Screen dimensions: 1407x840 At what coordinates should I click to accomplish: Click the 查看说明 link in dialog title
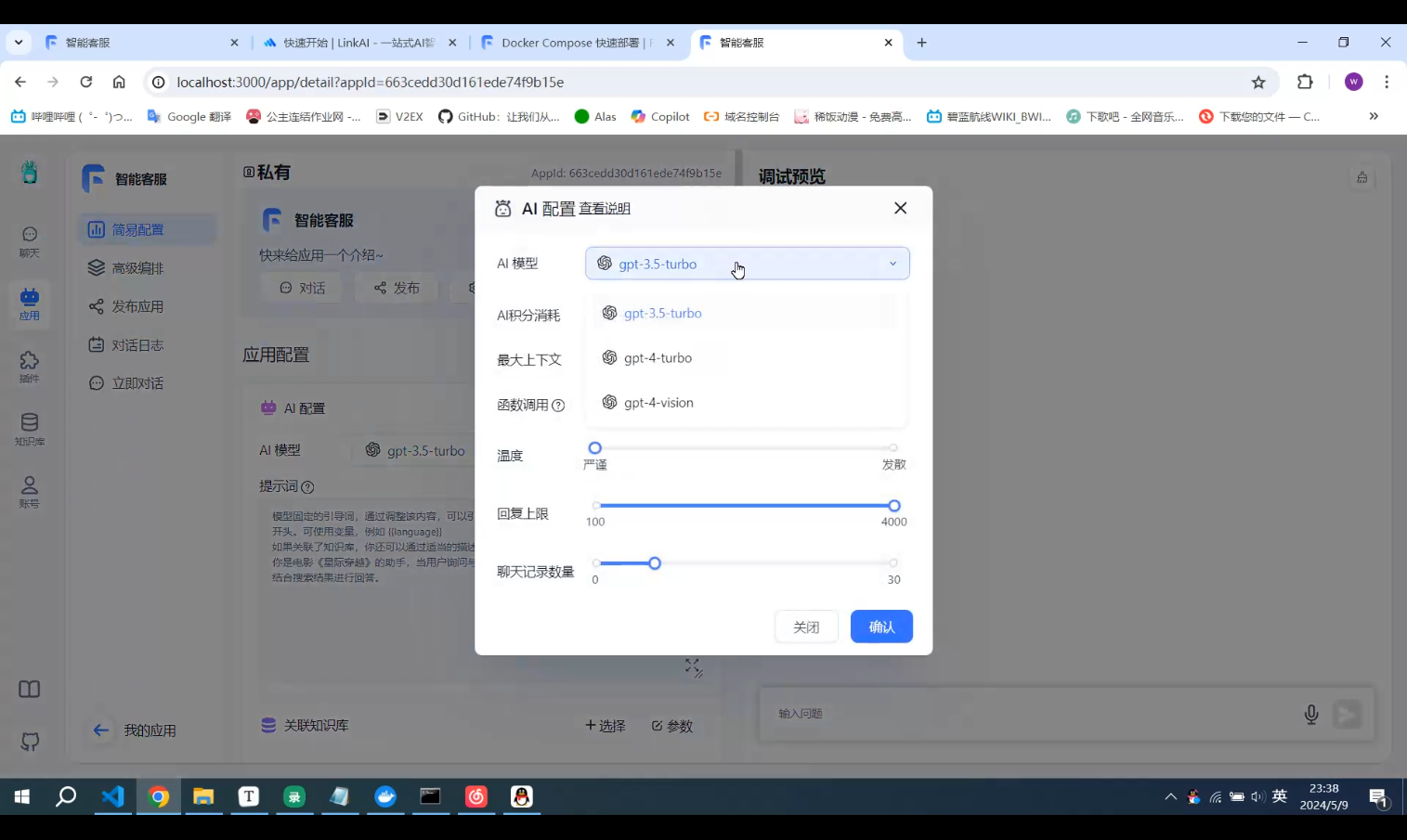tap(605, 209)
